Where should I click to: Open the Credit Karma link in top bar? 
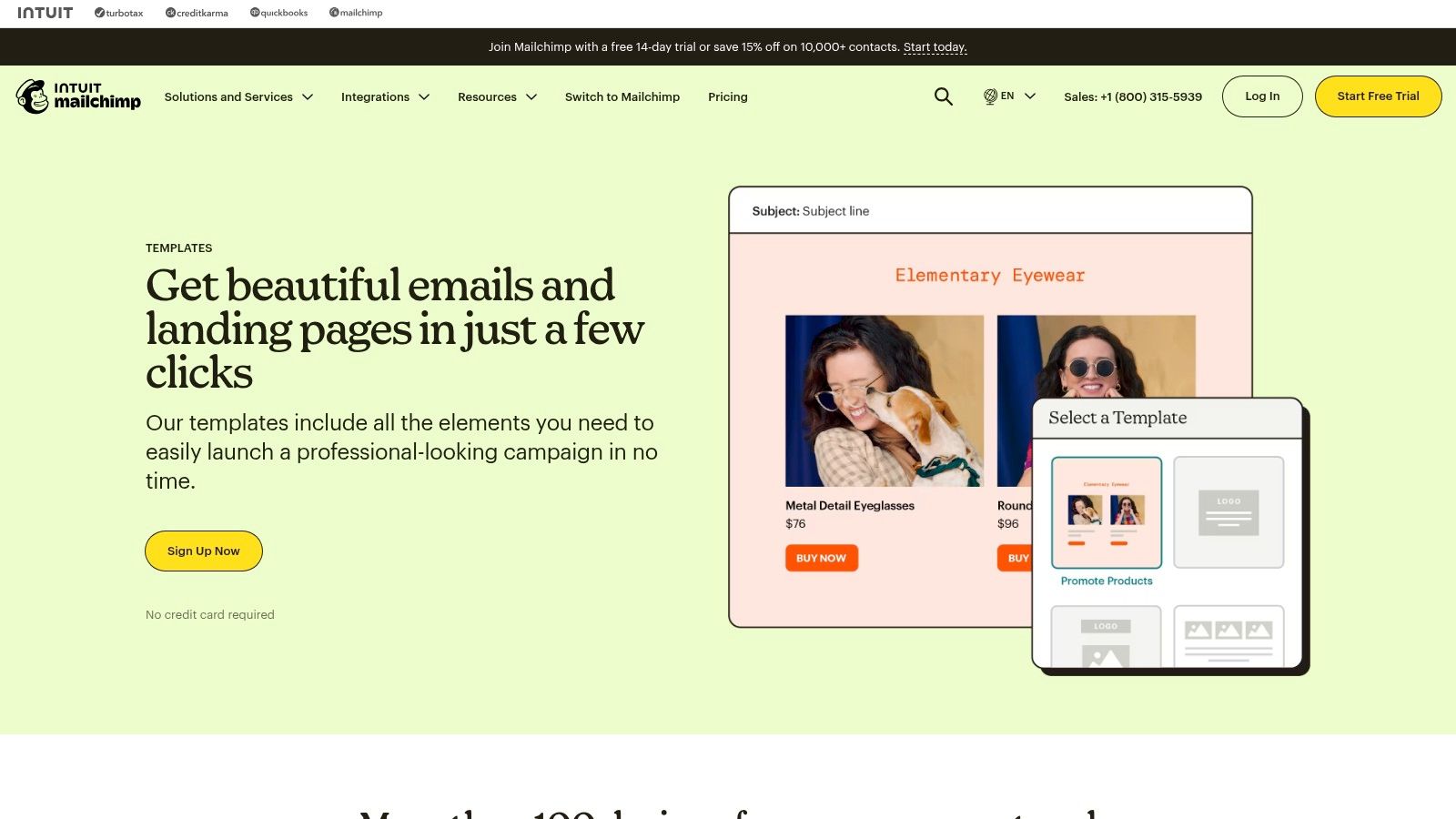click(x=197, y=13)
